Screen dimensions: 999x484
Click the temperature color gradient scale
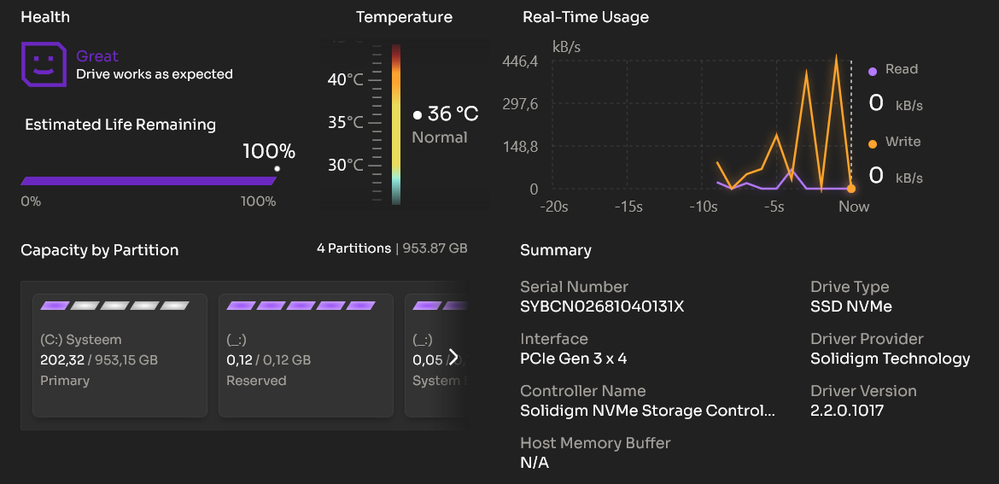(396, 123)
